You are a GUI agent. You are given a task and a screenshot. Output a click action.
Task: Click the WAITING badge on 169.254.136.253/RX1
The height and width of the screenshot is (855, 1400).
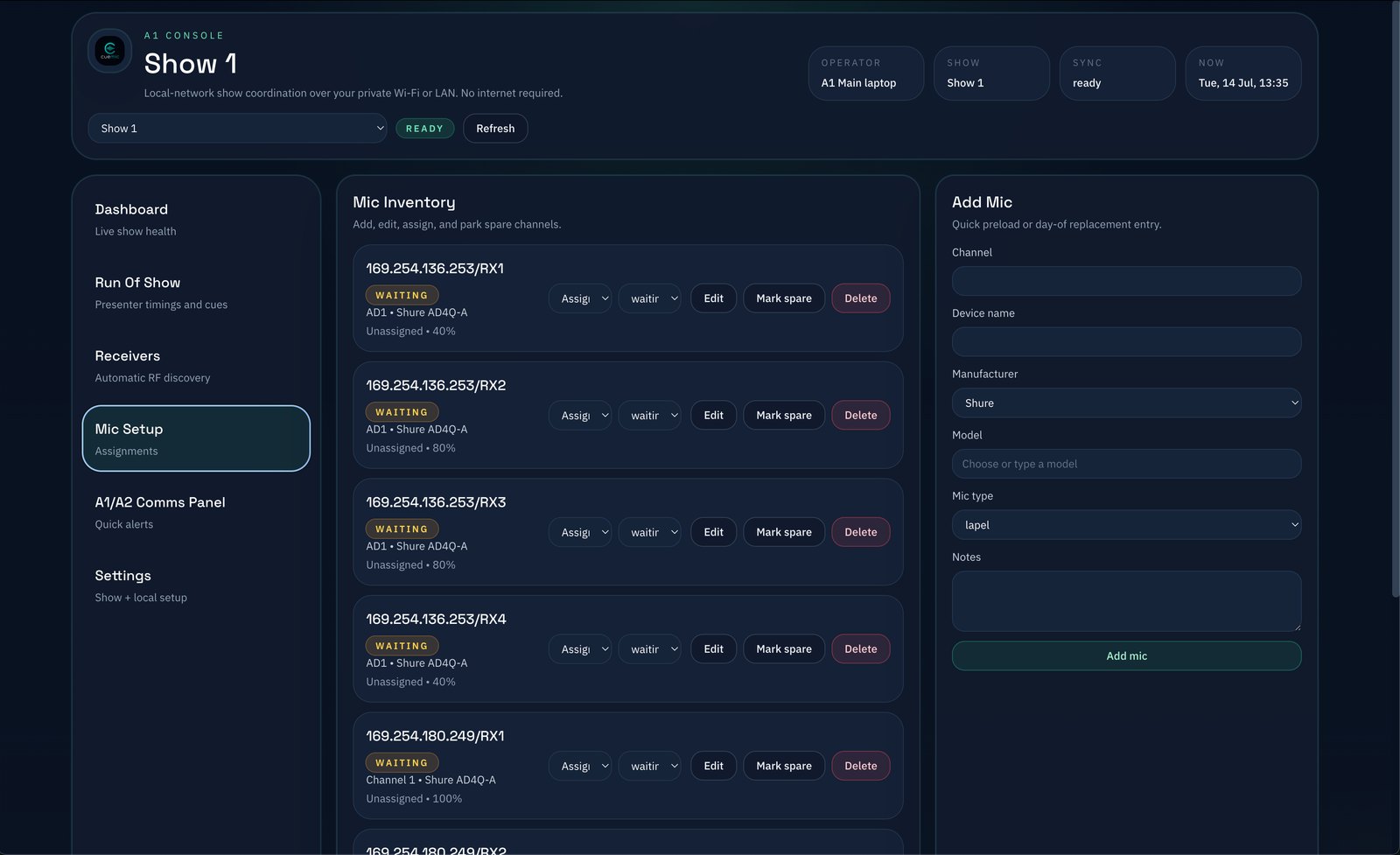(x=402, y=295)
